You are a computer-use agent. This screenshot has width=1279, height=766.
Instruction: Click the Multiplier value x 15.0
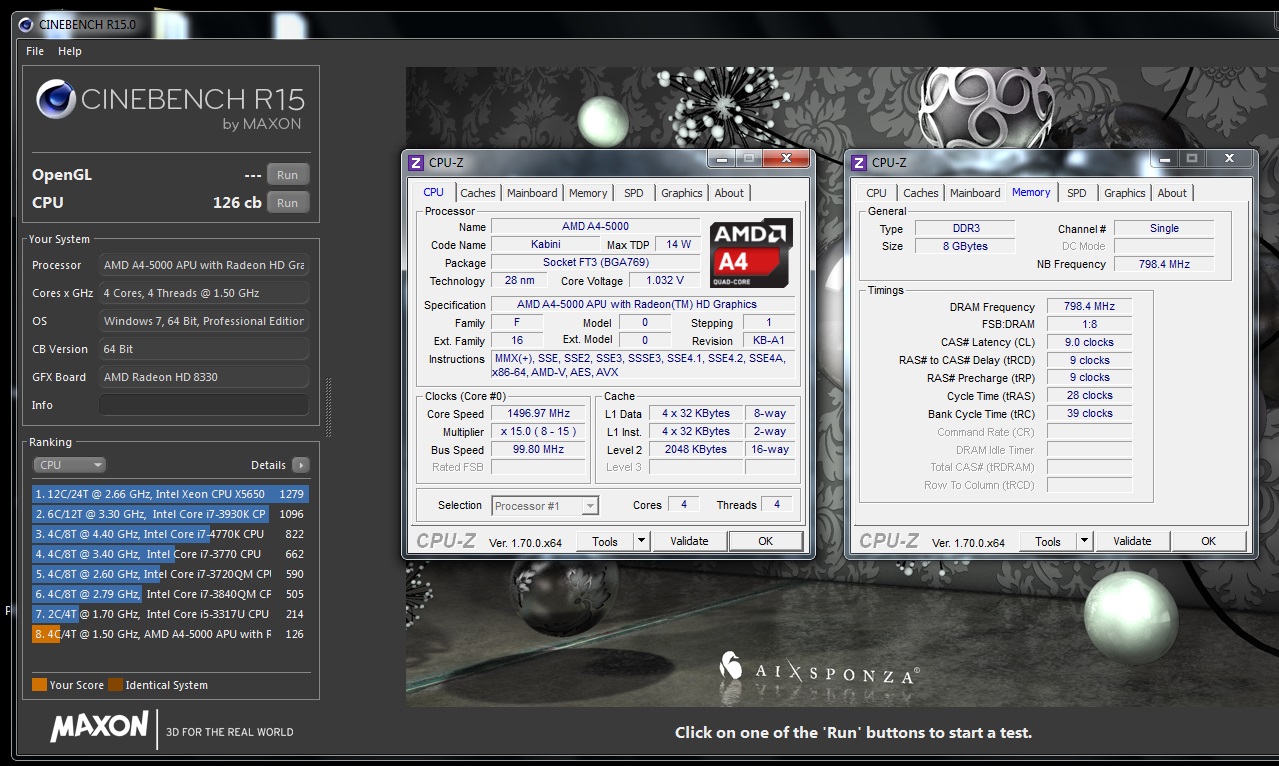click(x=538, y=432)
